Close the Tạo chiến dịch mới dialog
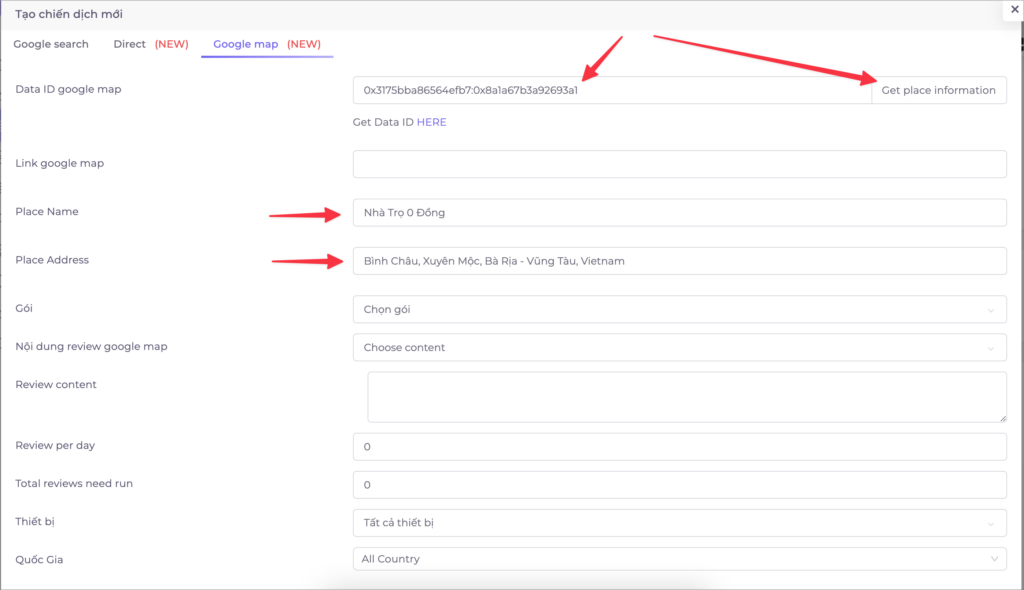This screenshot has height=590, width=1024. pyautogui.click(x=1014, y=10)
